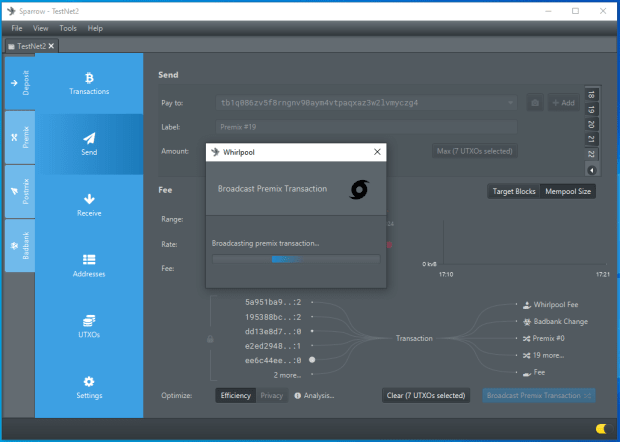
Task: Switch to the Badbank wallet account tab
Action: [20, 246]
